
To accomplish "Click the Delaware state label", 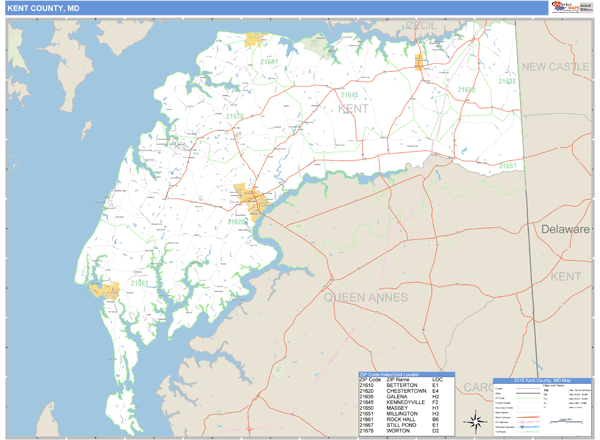I will (x=565, y=229).
